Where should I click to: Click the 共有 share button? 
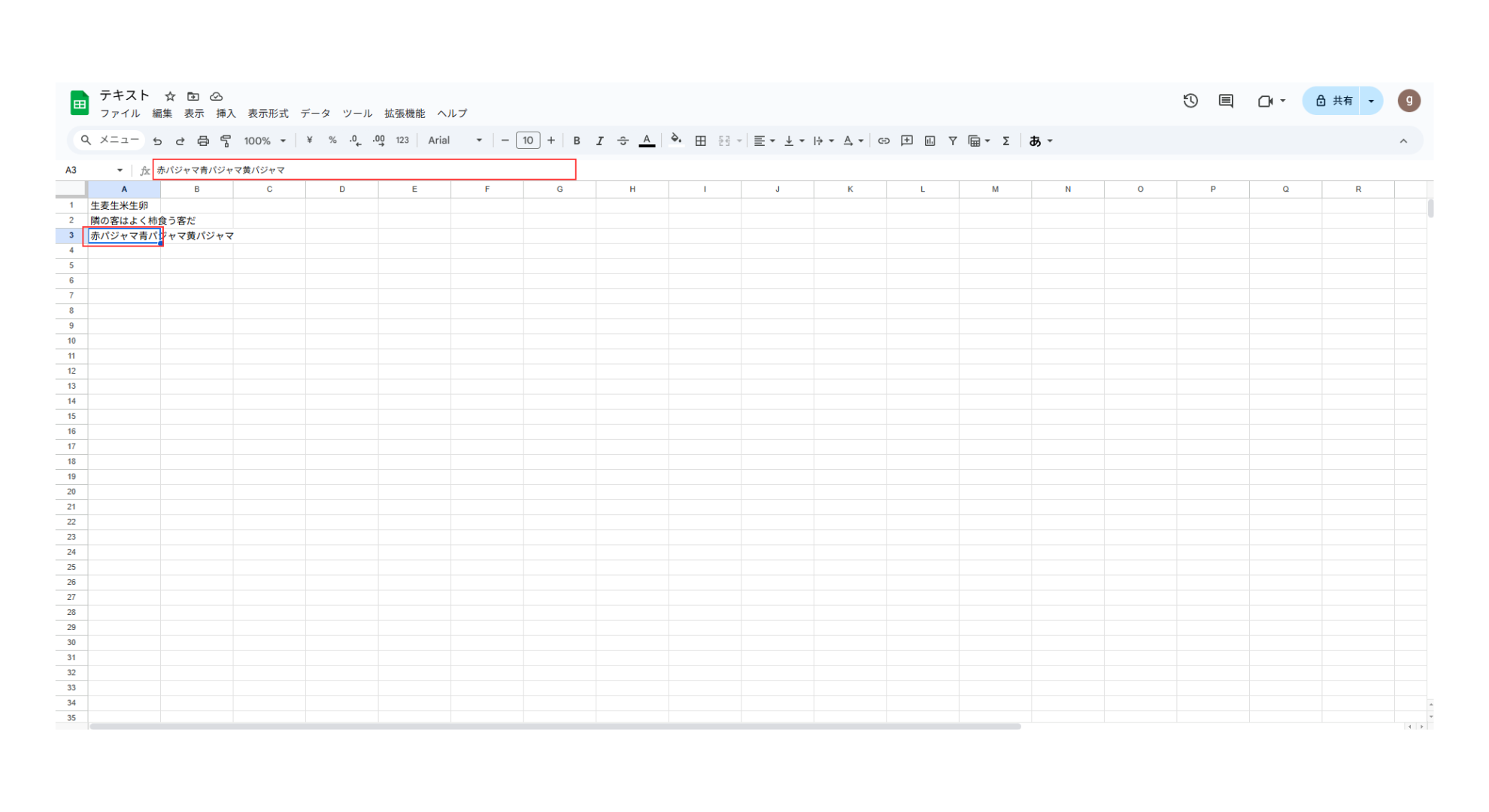click(x=1333, y=101)
